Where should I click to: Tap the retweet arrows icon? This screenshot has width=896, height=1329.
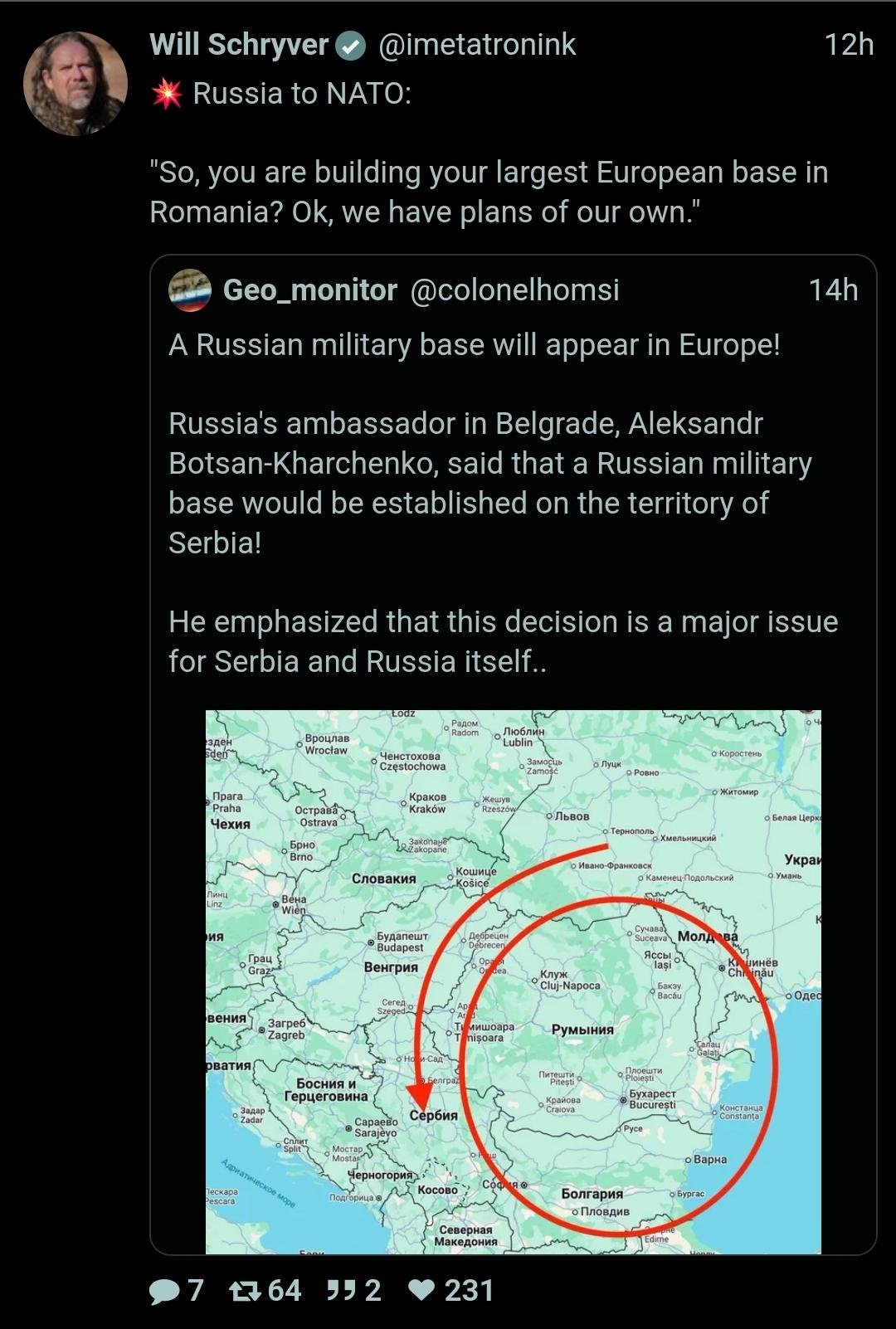[245, 1291]
